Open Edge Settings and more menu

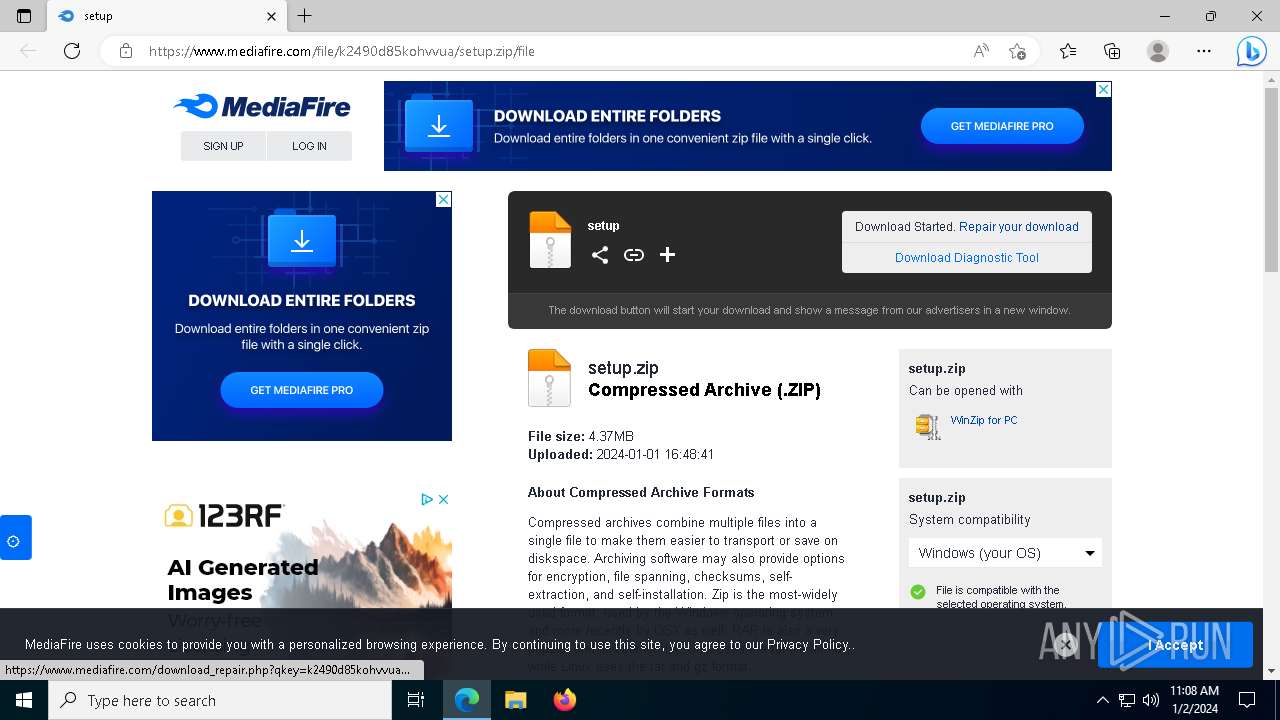point(1204,51)
